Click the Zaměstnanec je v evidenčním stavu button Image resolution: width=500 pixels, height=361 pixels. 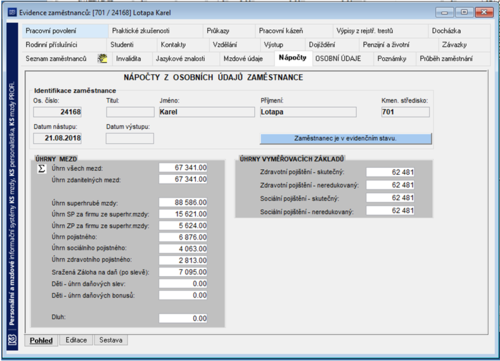click(x=346, y=138)
